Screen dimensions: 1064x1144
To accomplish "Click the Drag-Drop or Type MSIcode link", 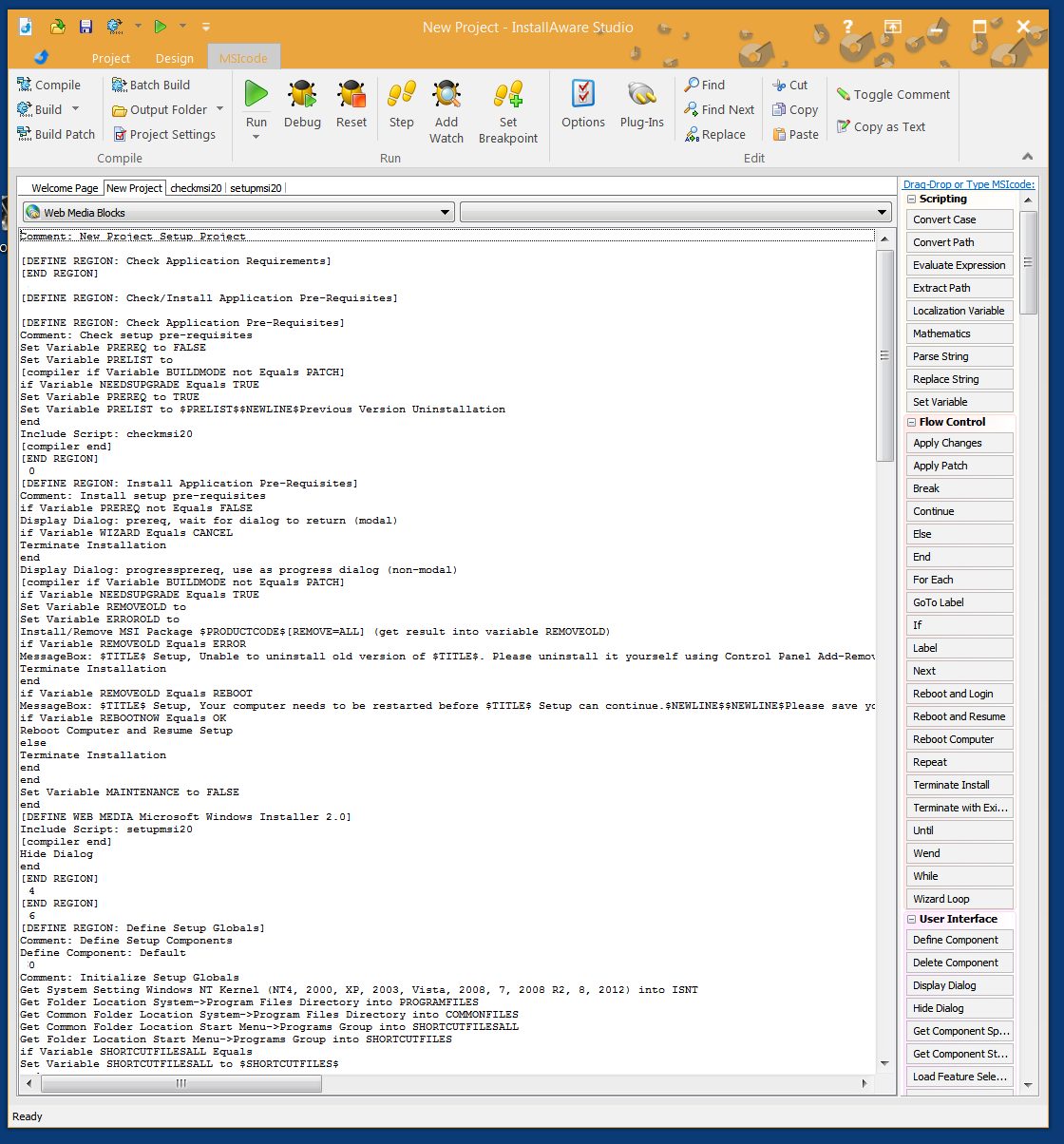I will (969, 184).
